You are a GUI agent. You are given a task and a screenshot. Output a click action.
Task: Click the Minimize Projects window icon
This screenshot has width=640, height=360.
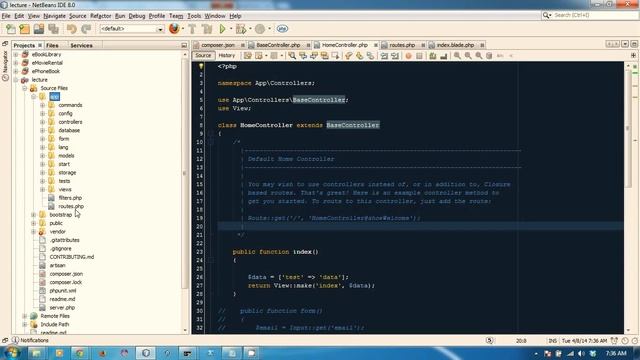coord(184,45)
